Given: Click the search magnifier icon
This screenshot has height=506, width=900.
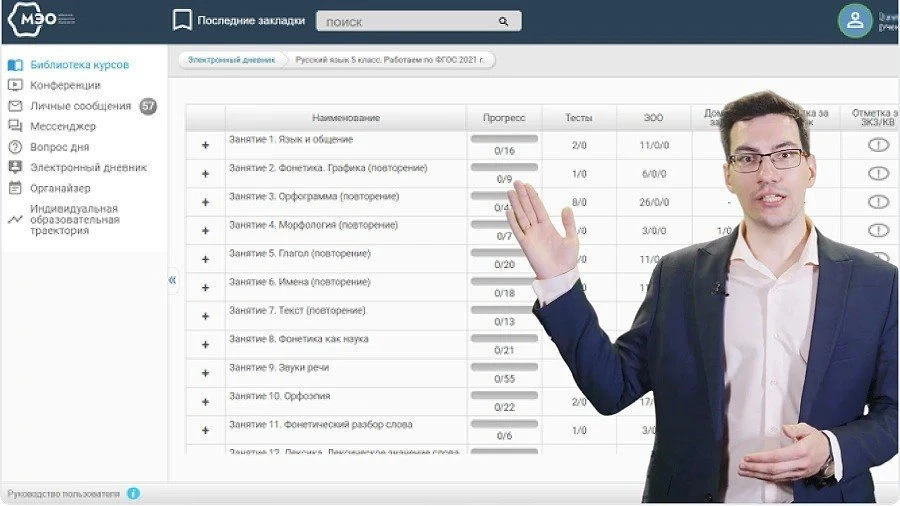Looking at the screenshot, I should [x=503, y=21].
